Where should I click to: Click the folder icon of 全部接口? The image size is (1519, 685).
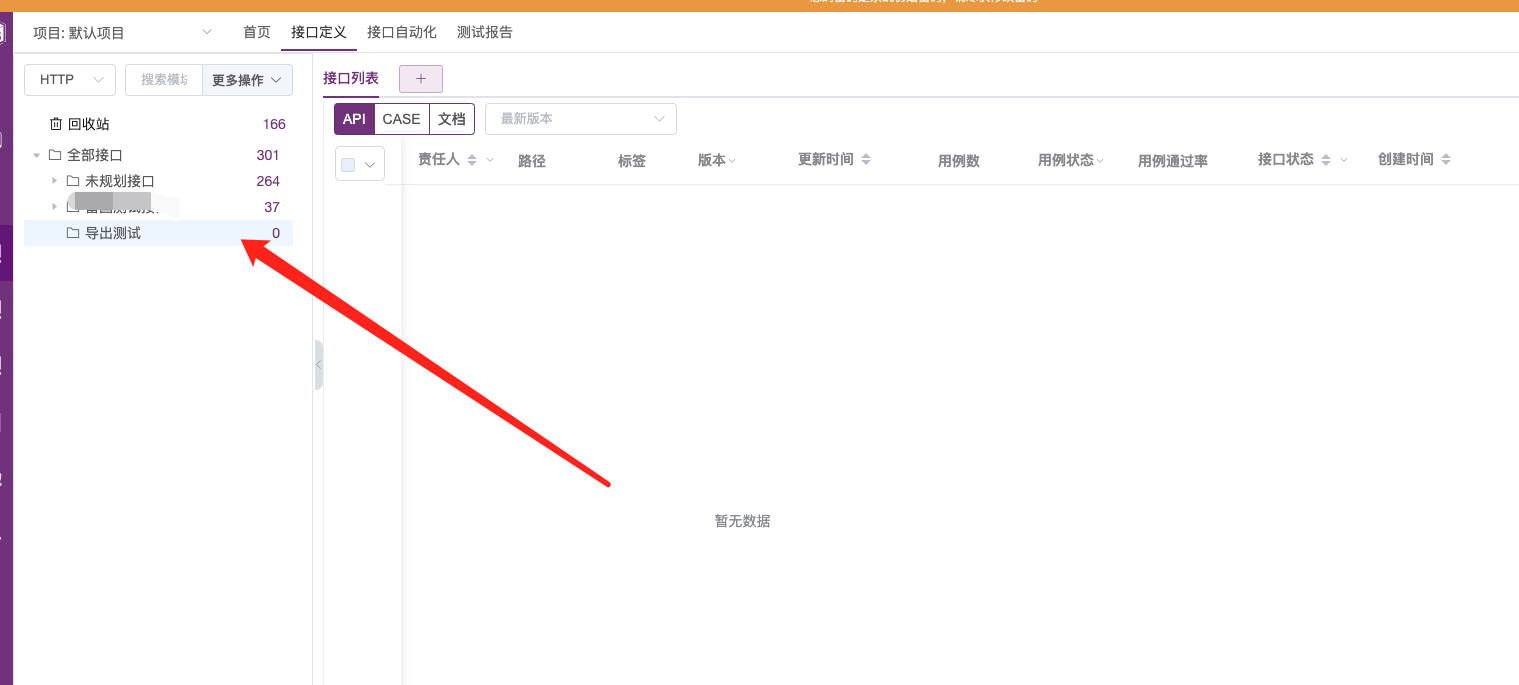click(x=55, y=155)
